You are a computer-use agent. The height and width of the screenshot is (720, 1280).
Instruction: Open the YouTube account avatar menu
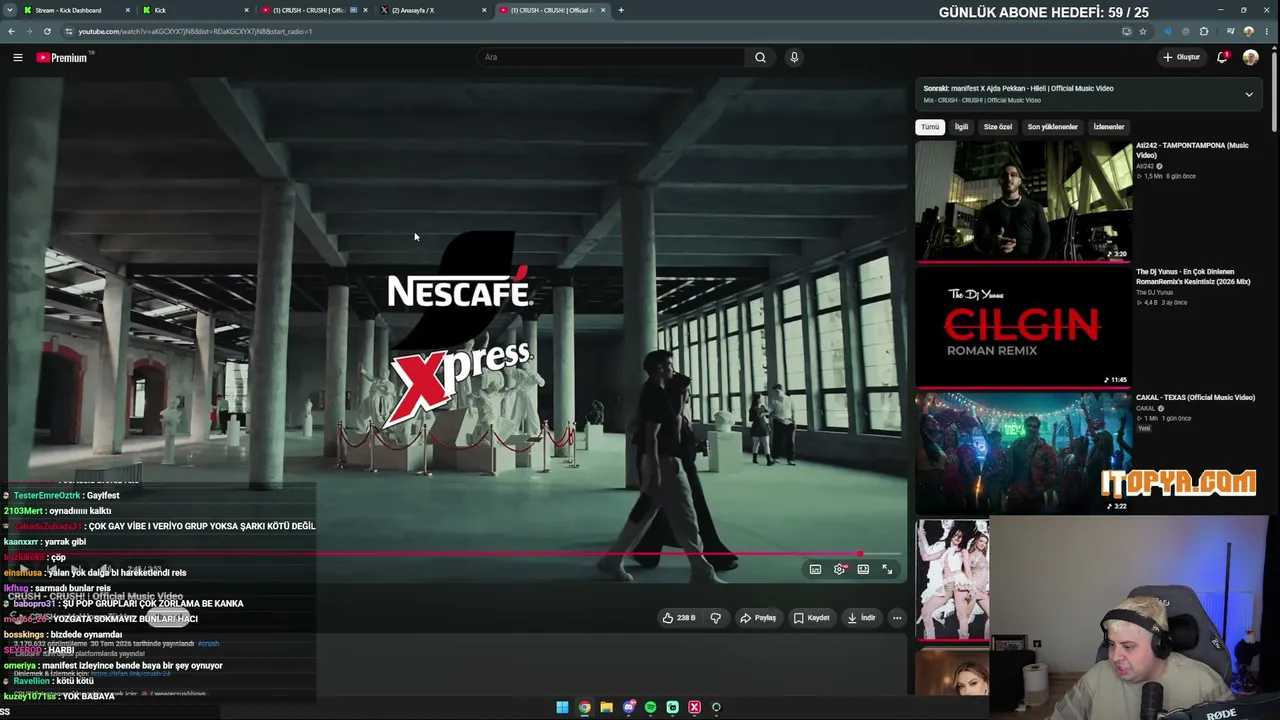point(1250,57)
